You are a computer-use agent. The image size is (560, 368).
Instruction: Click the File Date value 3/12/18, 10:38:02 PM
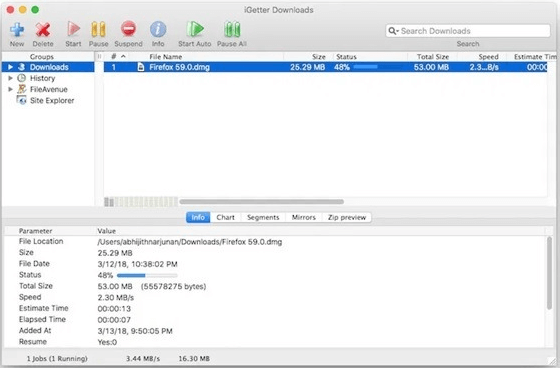[x=138, y=264]
